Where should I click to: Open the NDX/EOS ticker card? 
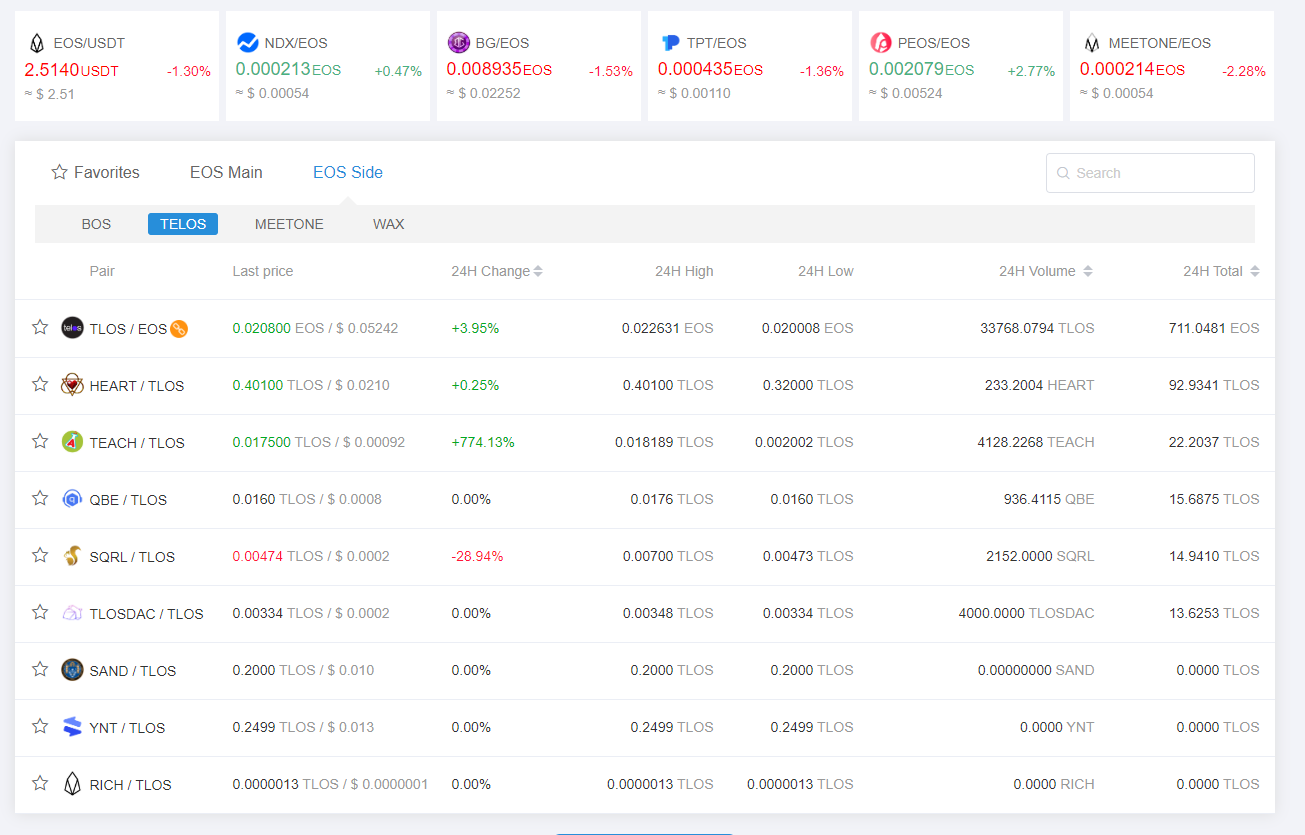point(328,66)
